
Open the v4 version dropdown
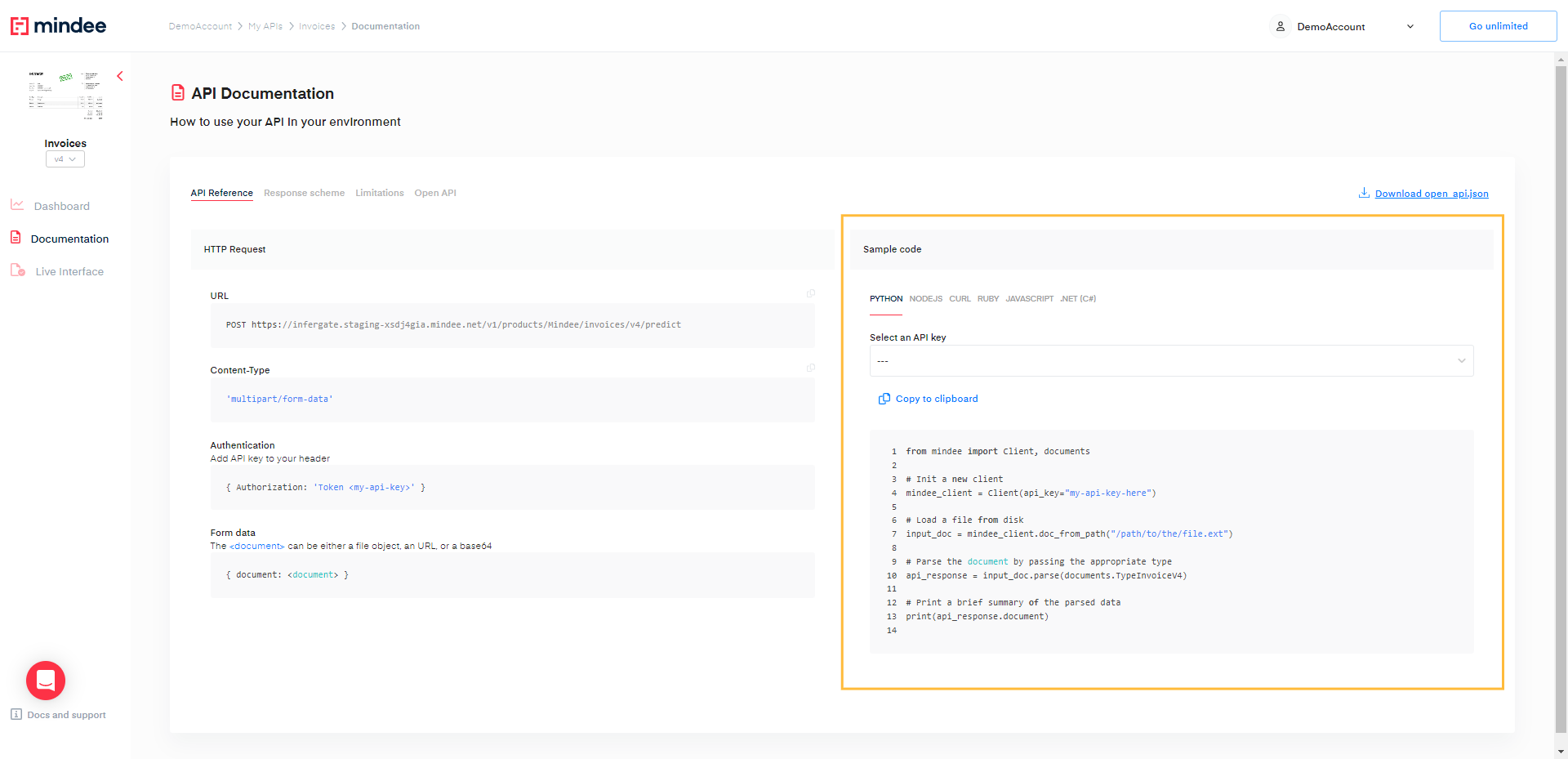pyautogui.click(x=65, y=159)
